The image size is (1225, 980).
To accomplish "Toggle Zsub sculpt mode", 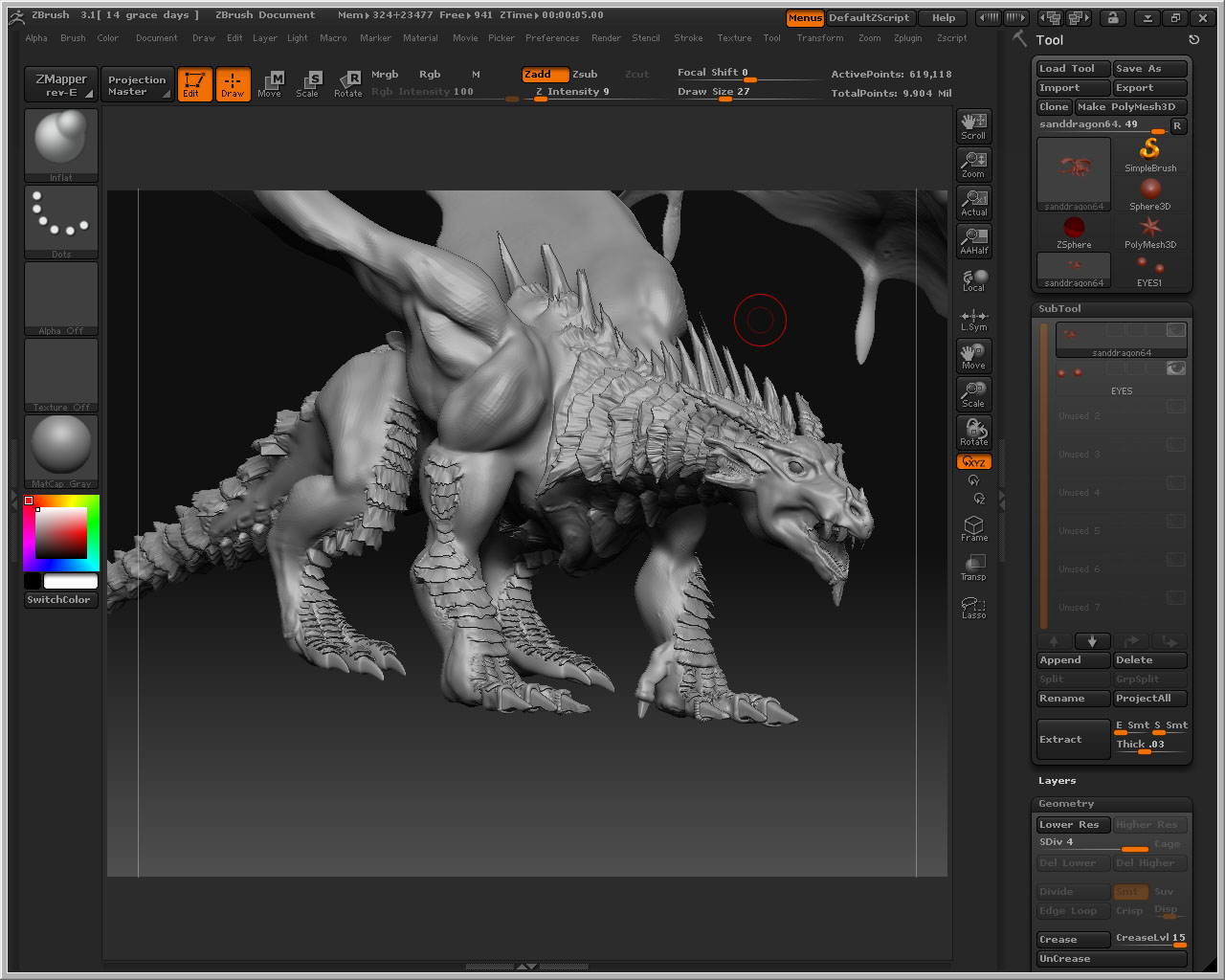I will coord(585,75).
